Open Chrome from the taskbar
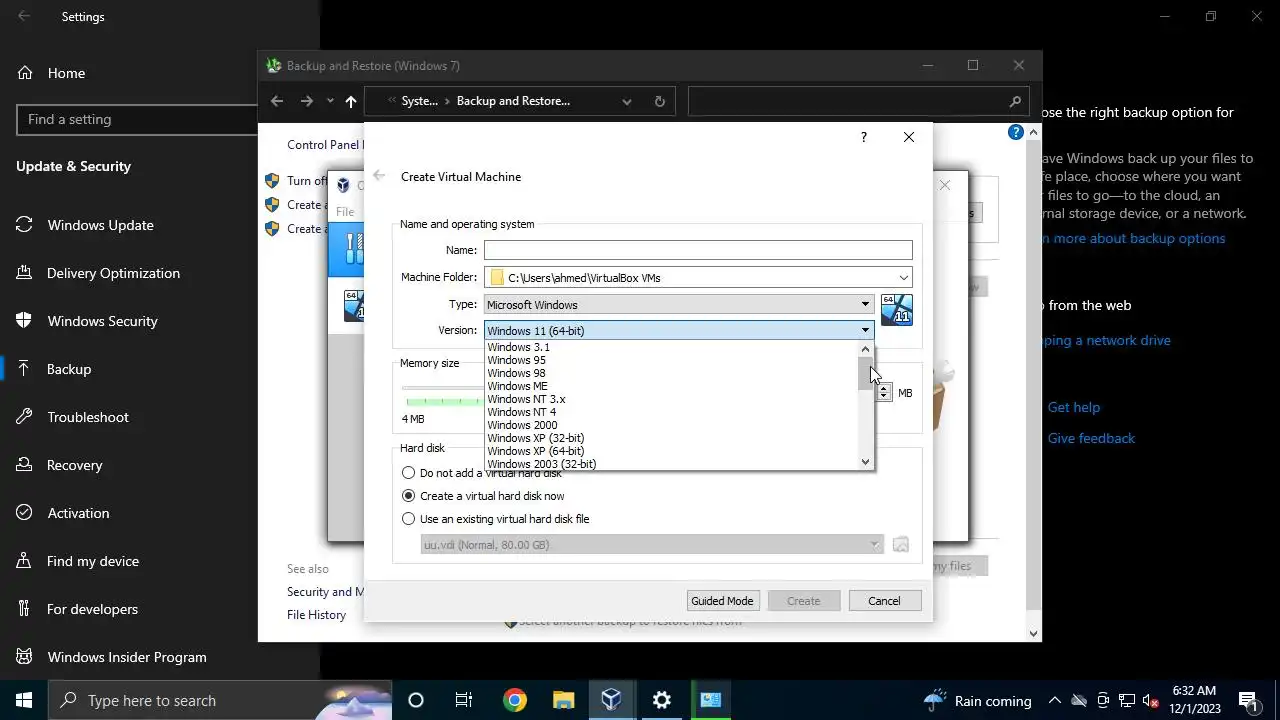The width and height of the screenshot is (1280, 720). [514, 700]
